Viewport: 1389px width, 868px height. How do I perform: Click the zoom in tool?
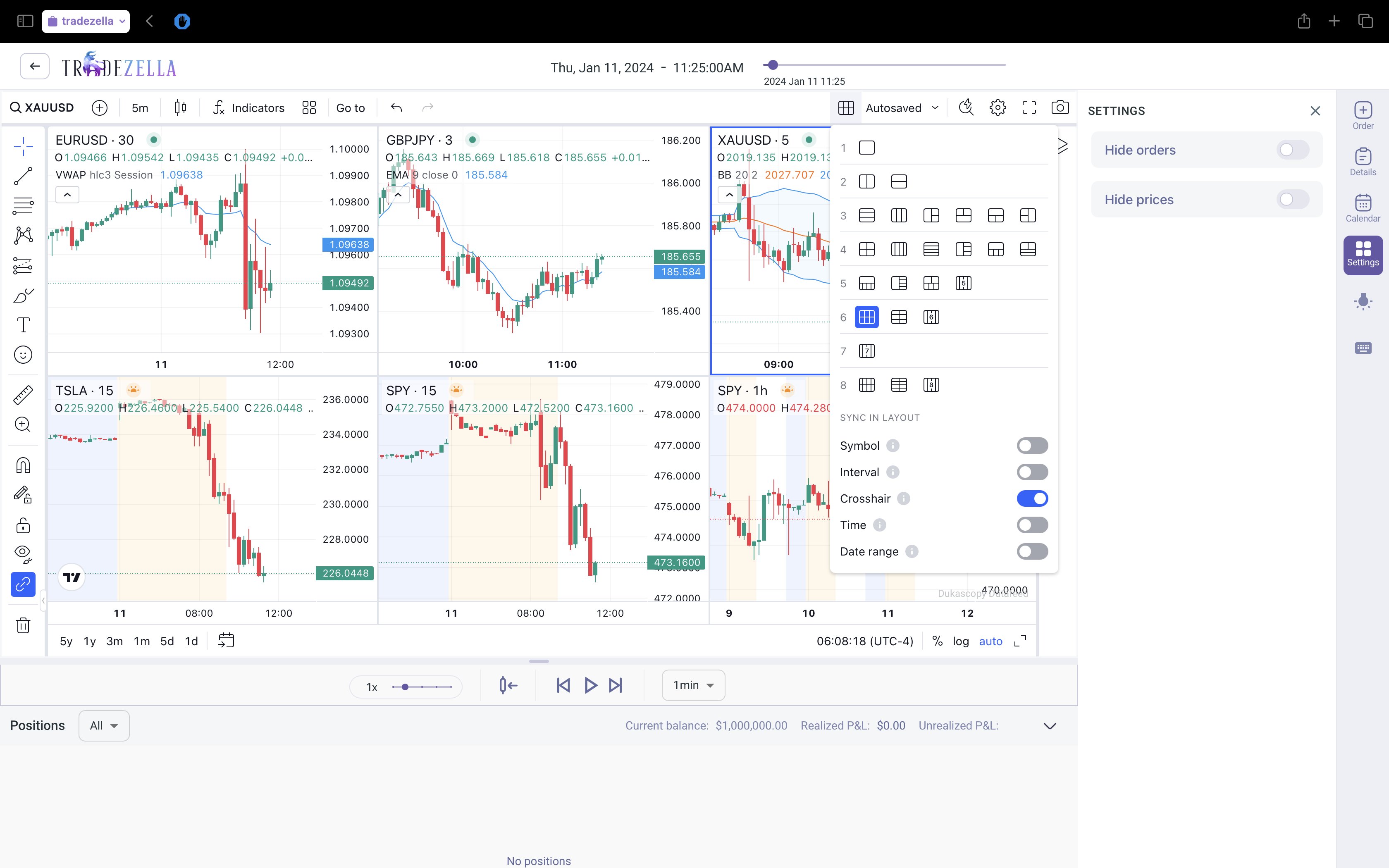click(23, 425)
